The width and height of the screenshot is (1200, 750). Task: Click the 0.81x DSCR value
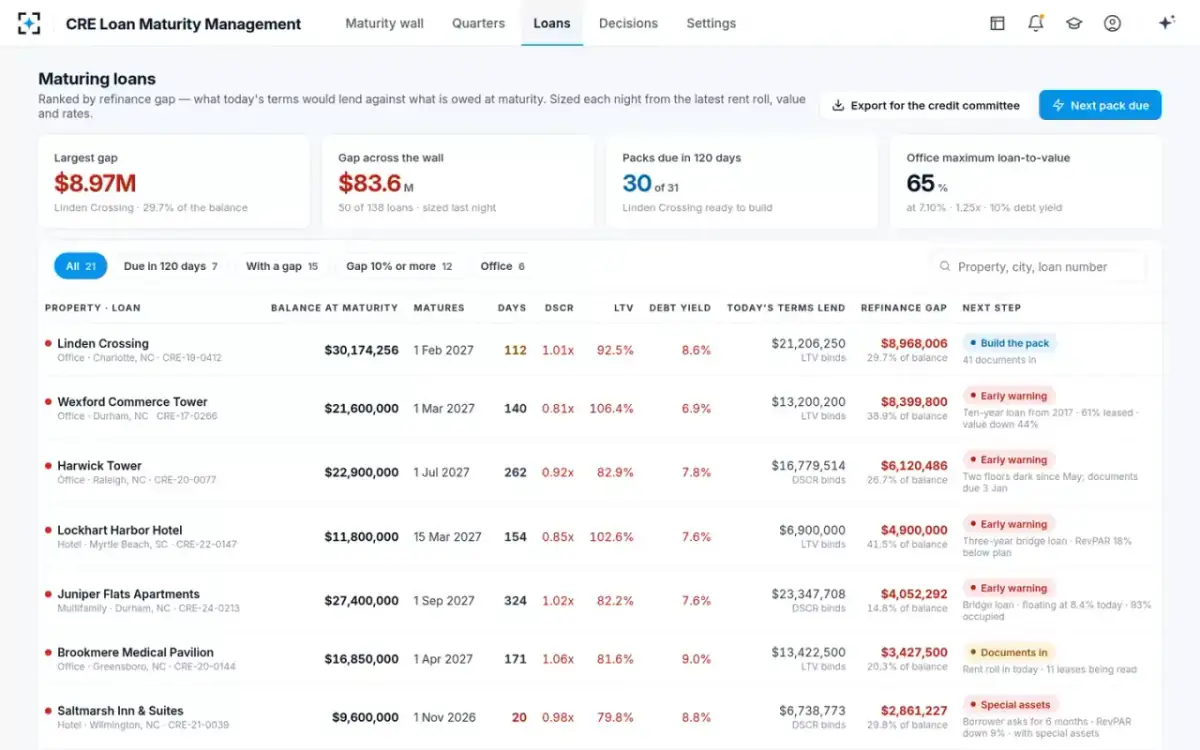tap(558, 408)
